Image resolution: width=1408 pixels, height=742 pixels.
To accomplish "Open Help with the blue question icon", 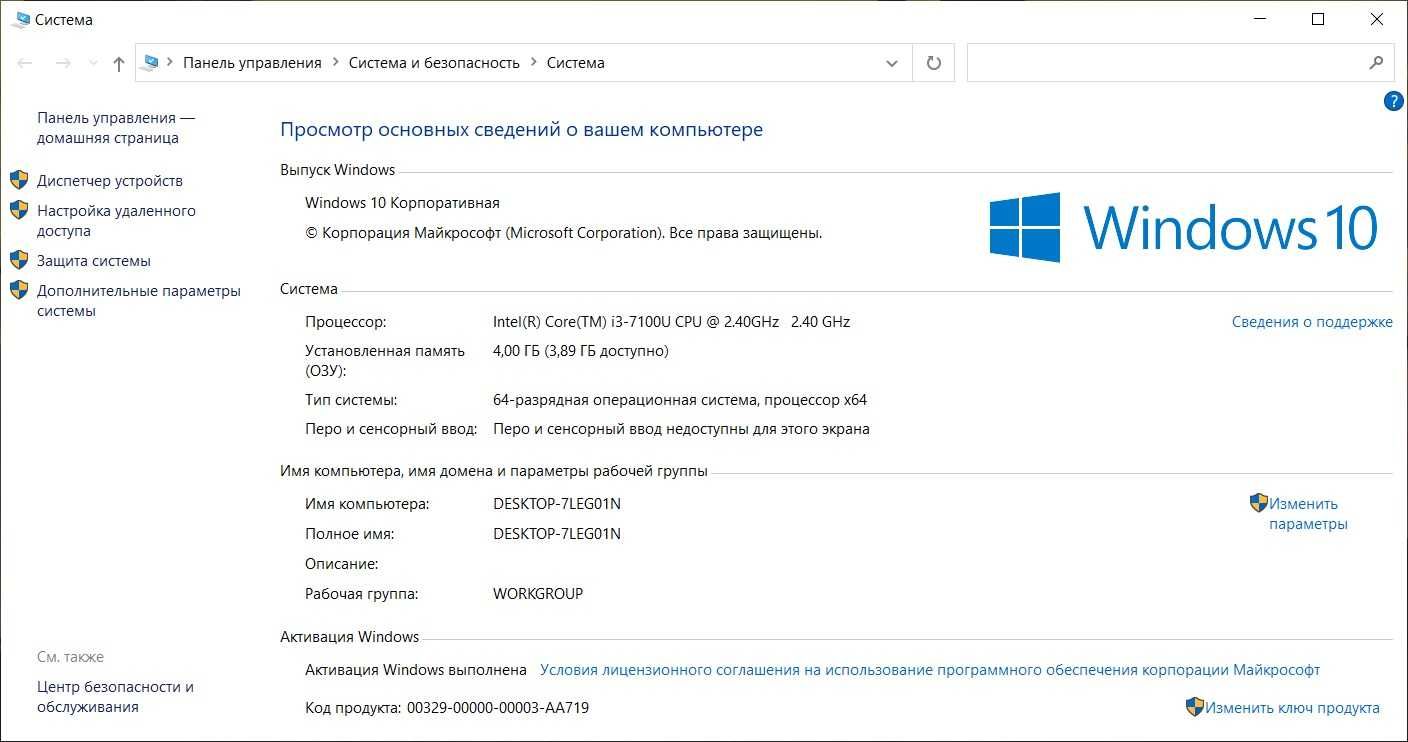I will [1393, 101].
